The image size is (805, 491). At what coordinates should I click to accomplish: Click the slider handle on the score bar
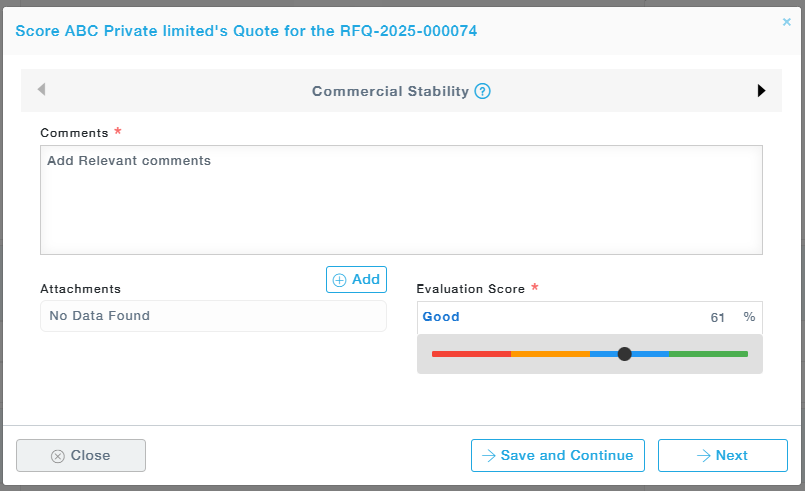pos(625,354)
